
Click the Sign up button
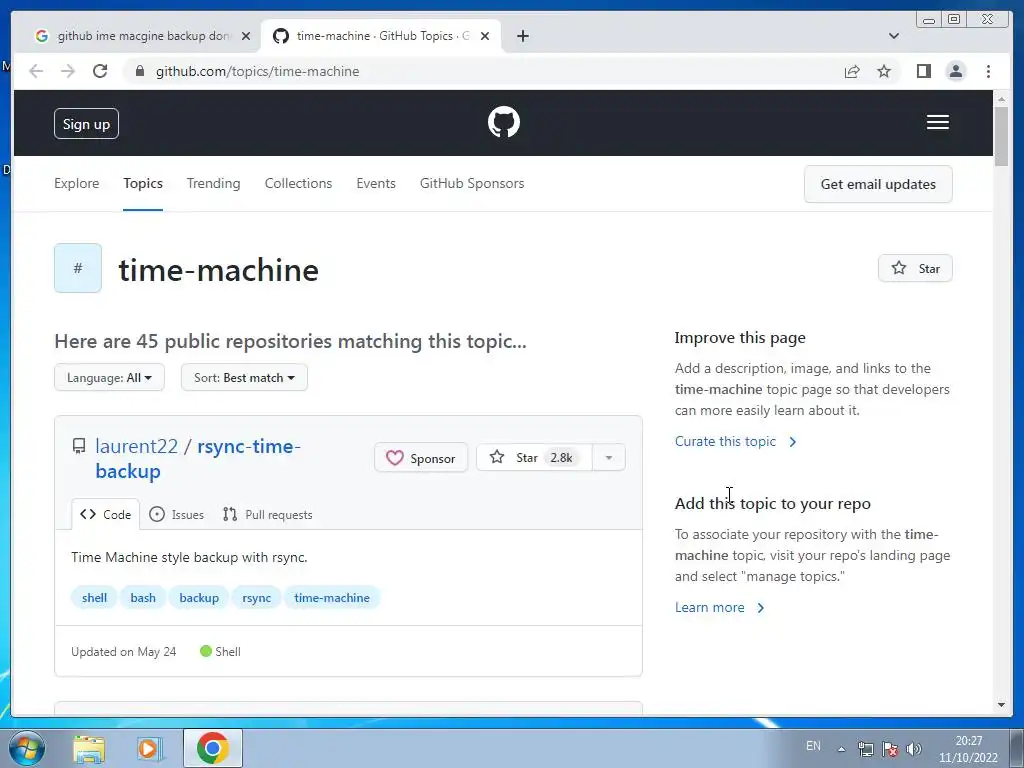click(x=86, y=124)
